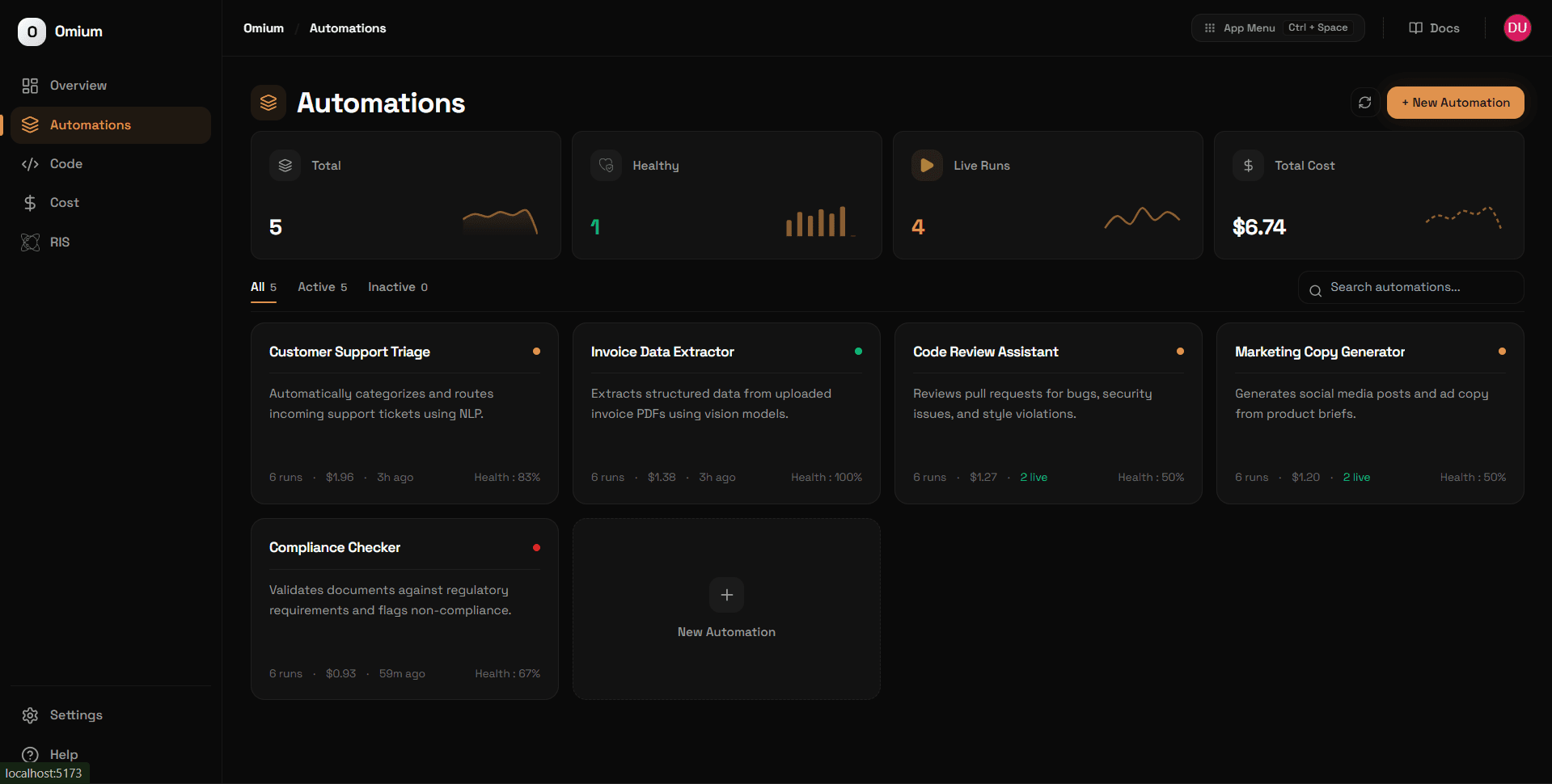Open the Help link

(62, 754)
